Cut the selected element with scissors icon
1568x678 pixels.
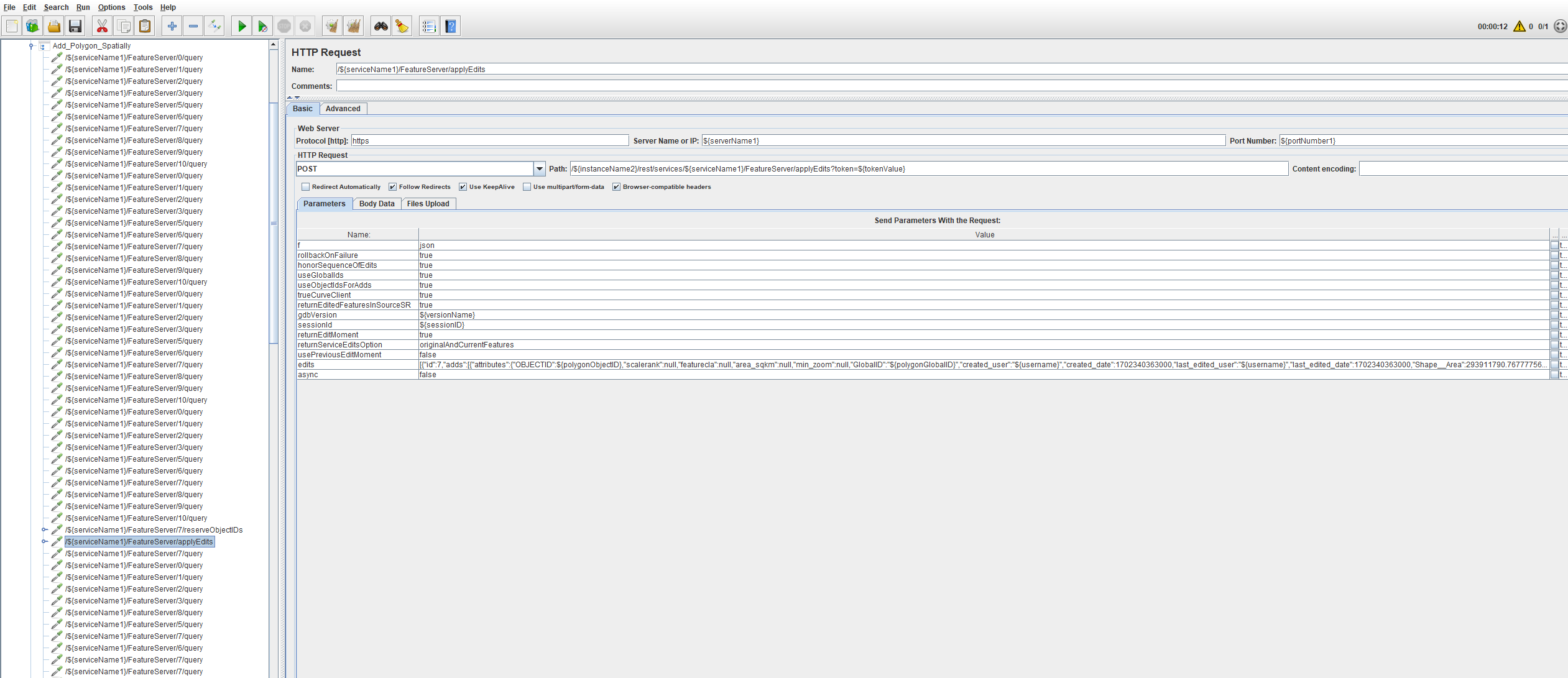(103, 26)
